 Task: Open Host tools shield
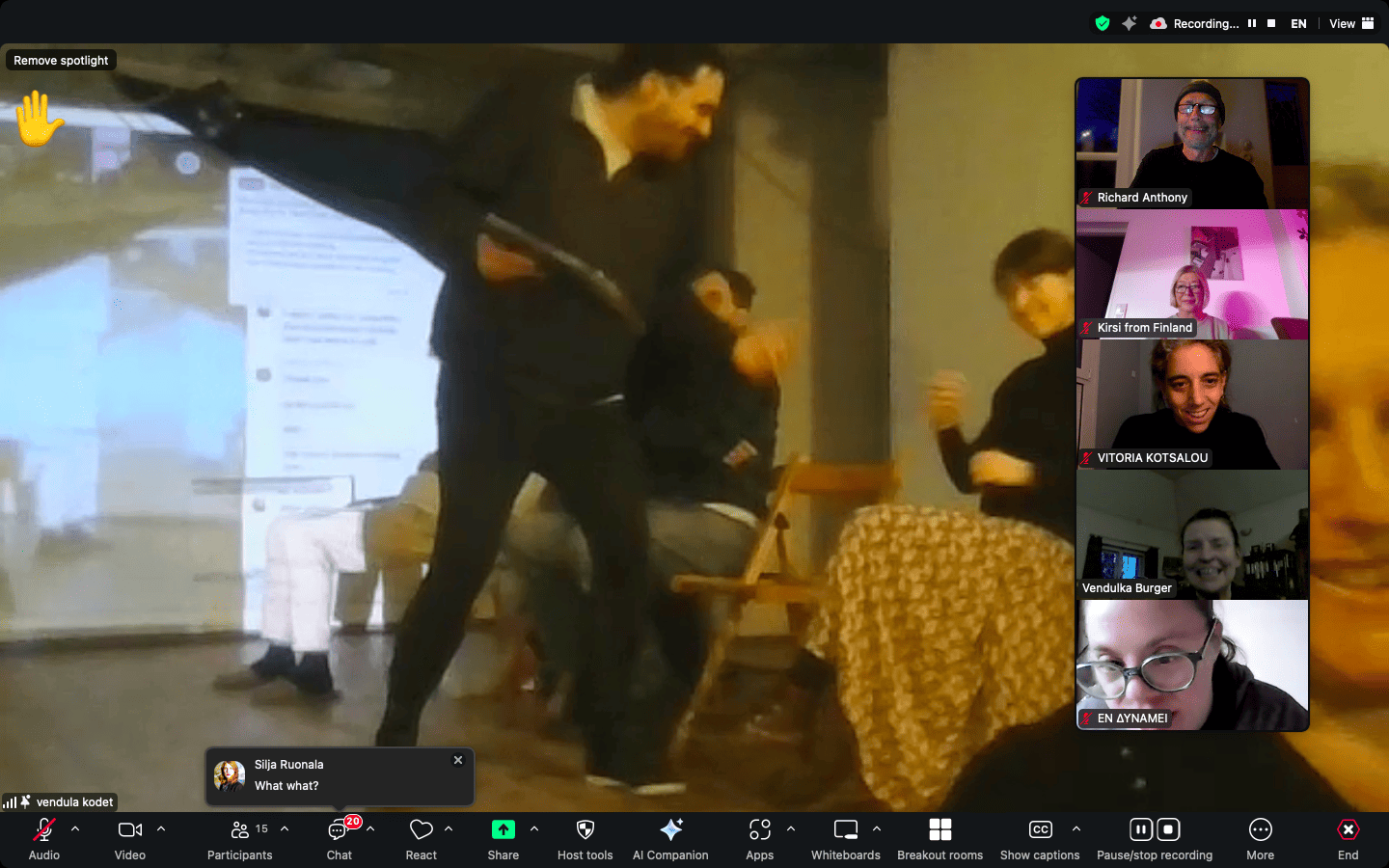pyautogui.click(x=585, y=839)
